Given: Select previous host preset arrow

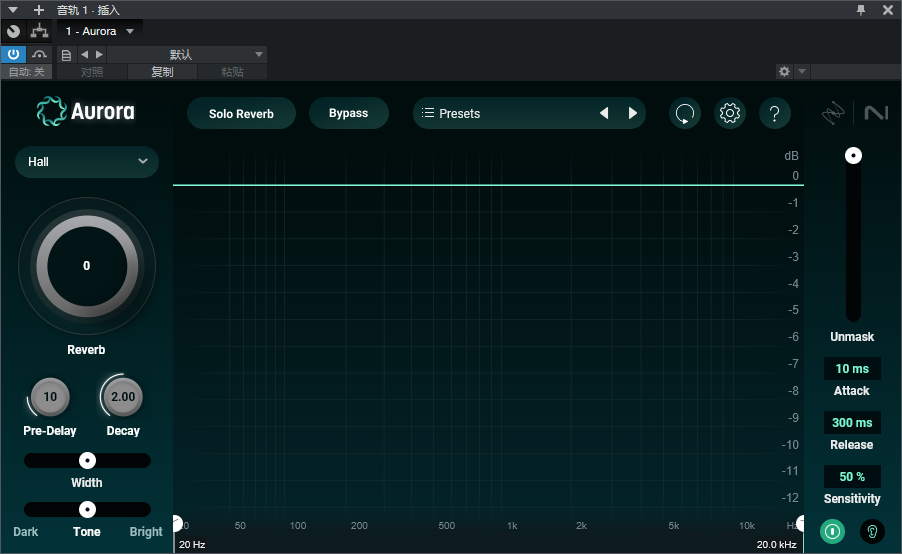Looking at the screenshot, I should coord(85,54).
